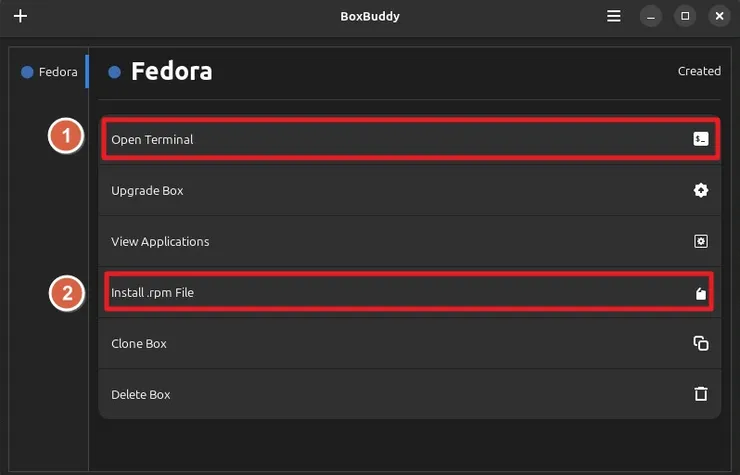Click the blue dot beside Fedora in sidebar
The height and width of the screenshot is (475, 740).
pyautogui.click(x=28, y=72)
